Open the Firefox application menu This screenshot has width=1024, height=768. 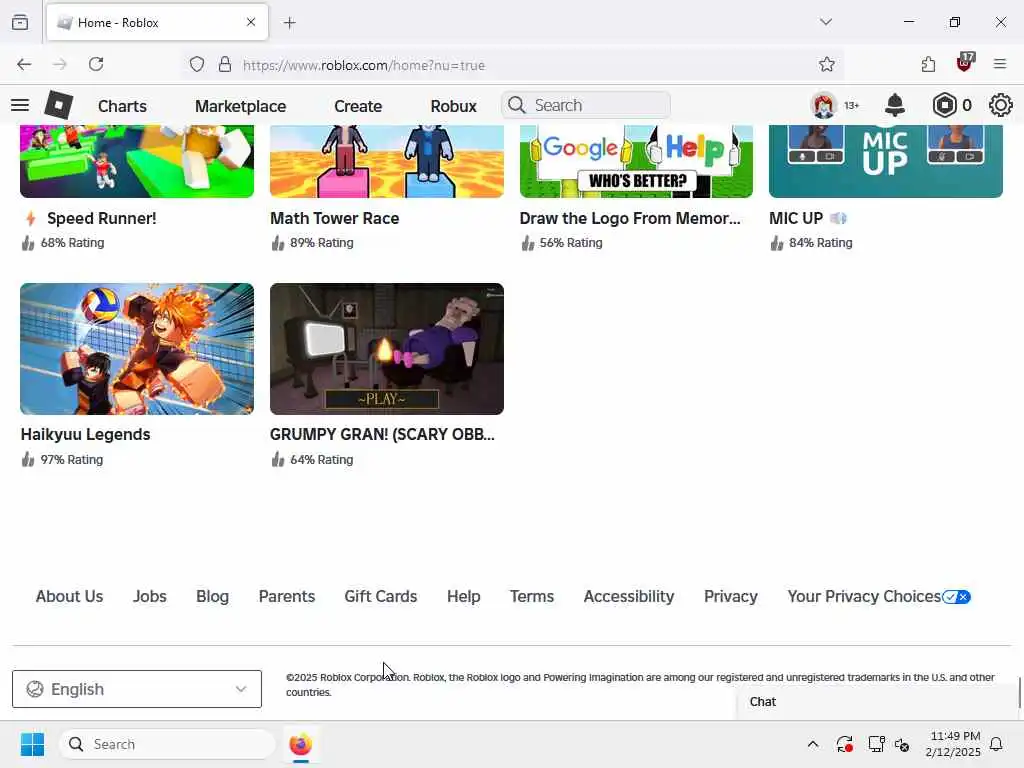pyautogui.click(x=1000, y=64)
